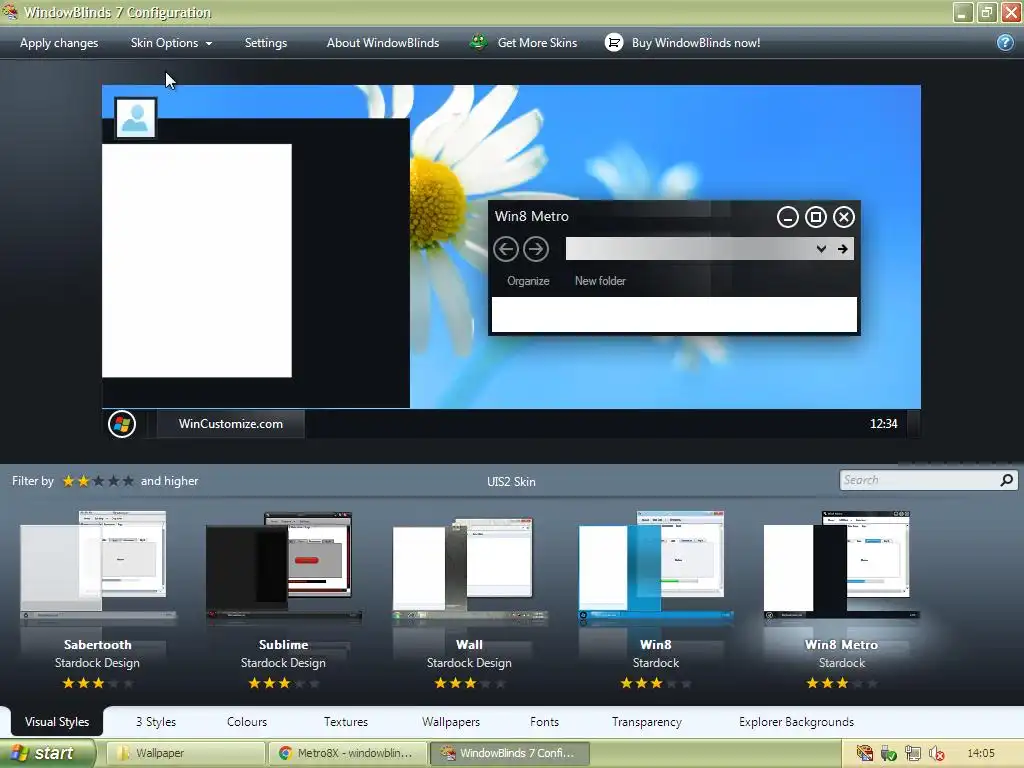1024x768 pixels.
Task: Switch to the Fonts tab
Action: [544, 722]
